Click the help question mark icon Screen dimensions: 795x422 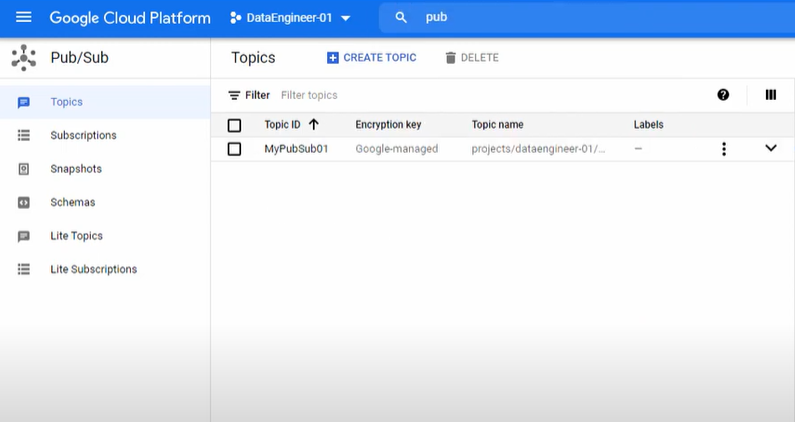click(x=723, y=95)
